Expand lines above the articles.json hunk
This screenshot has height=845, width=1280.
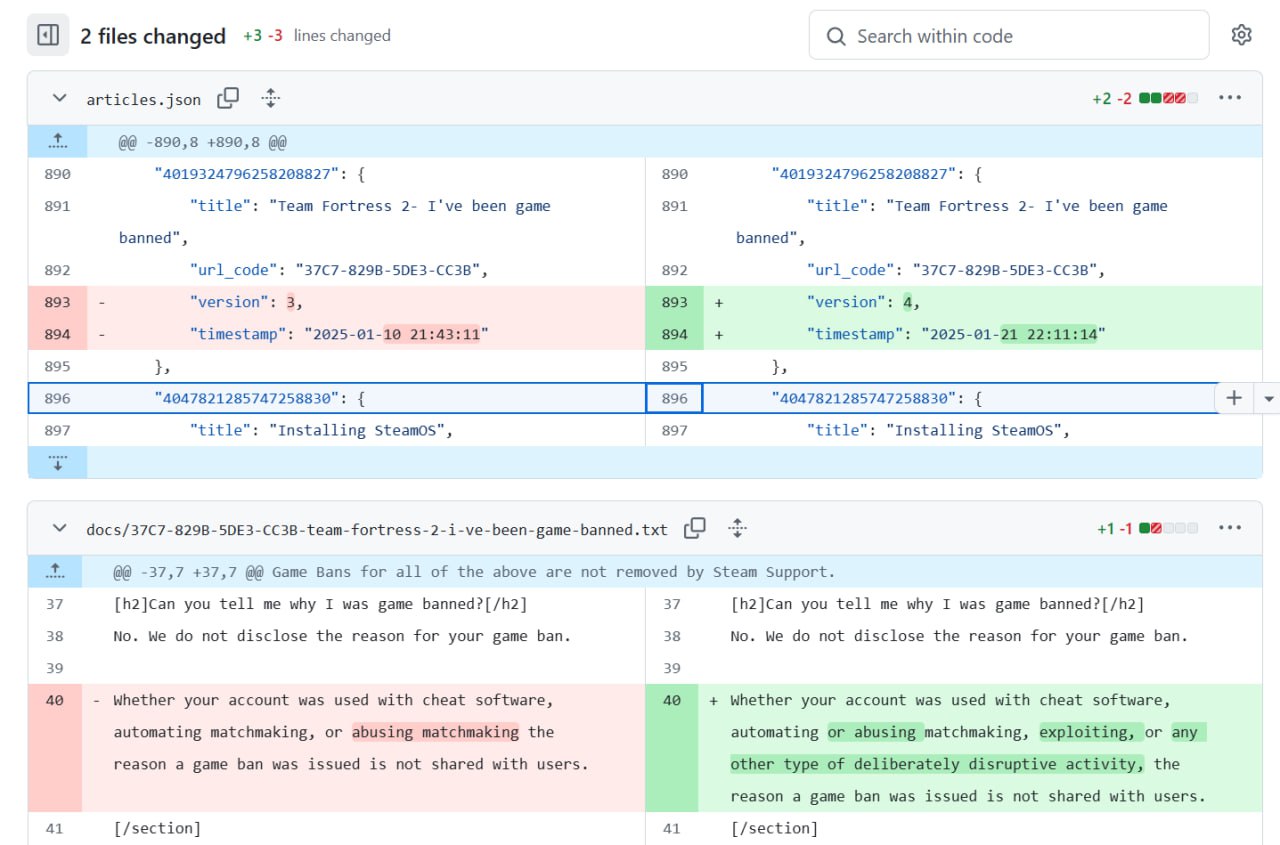(x=57, y=141)
